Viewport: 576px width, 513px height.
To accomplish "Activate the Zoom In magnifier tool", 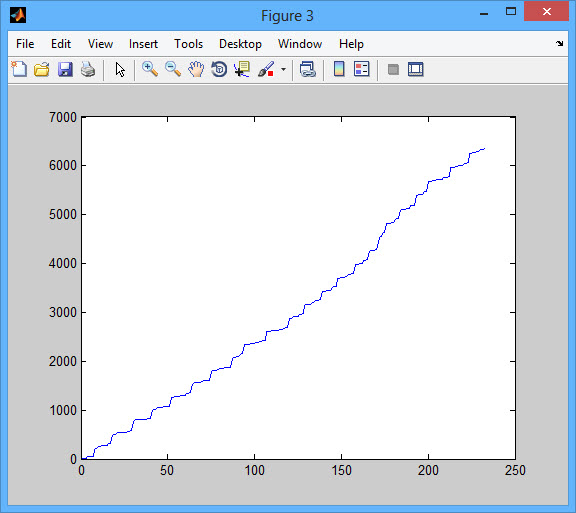I will pyautogui.click(x=150, y=69).
